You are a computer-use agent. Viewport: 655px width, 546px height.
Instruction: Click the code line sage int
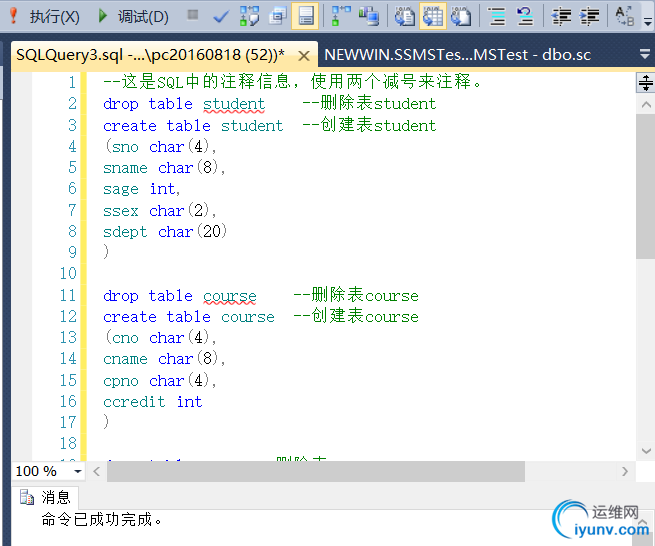142,189
